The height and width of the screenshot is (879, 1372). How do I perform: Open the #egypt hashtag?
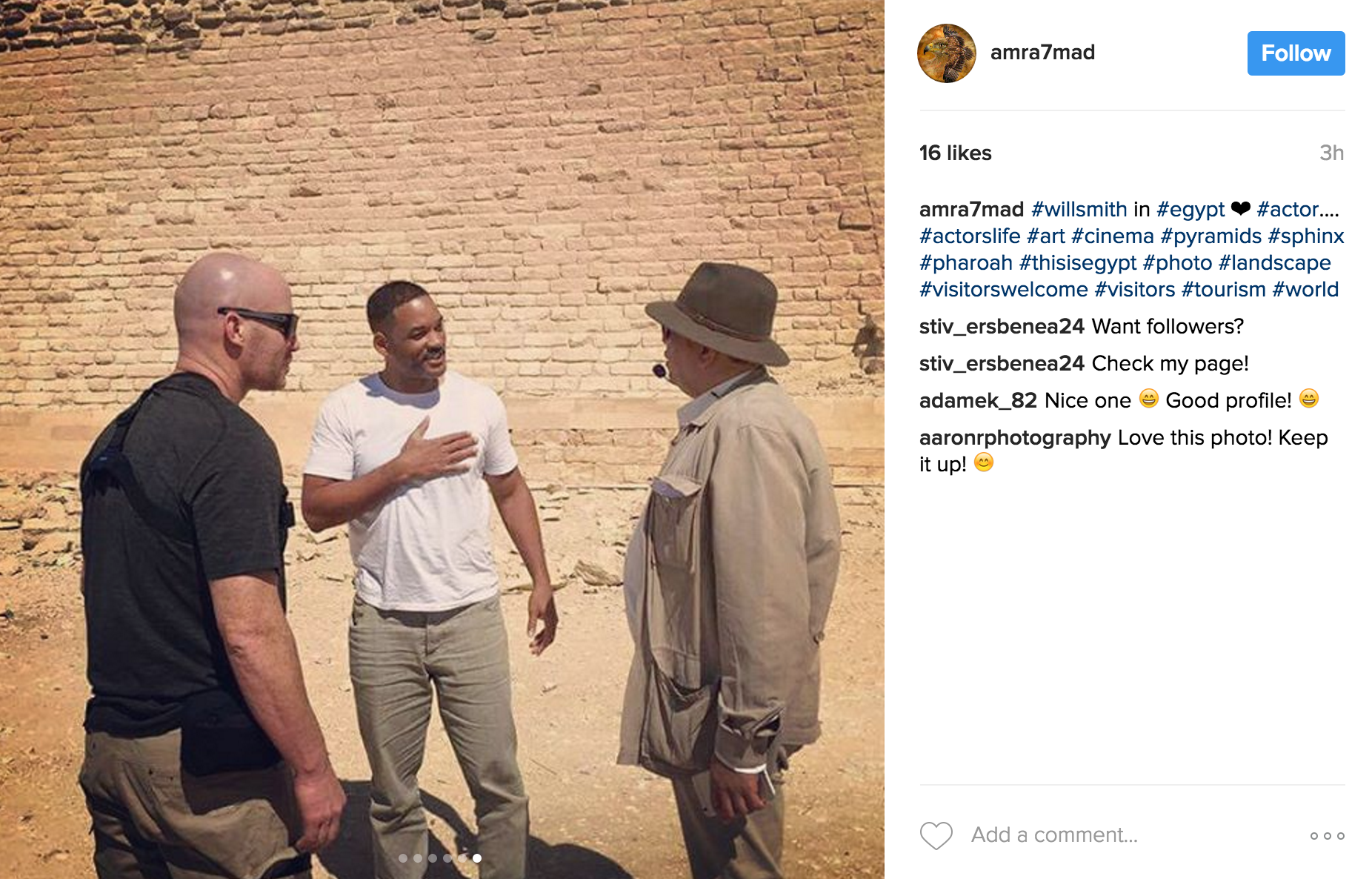pos(1190,210)
